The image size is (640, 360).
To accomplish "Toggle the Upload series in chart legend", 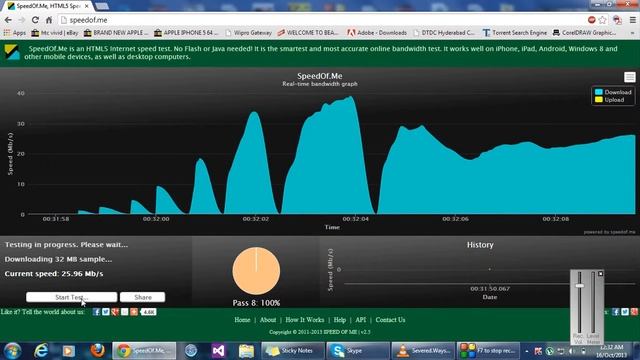I will pyautogui.click(x=609, y=100).
